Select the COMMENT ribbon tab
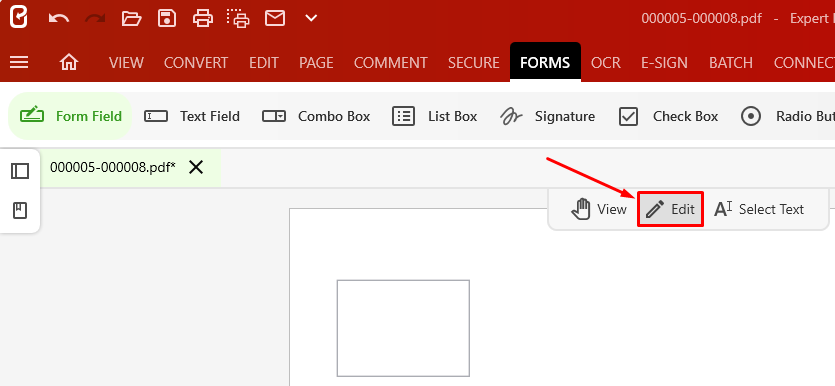835x386 pixels. click(x=390, y=62)
